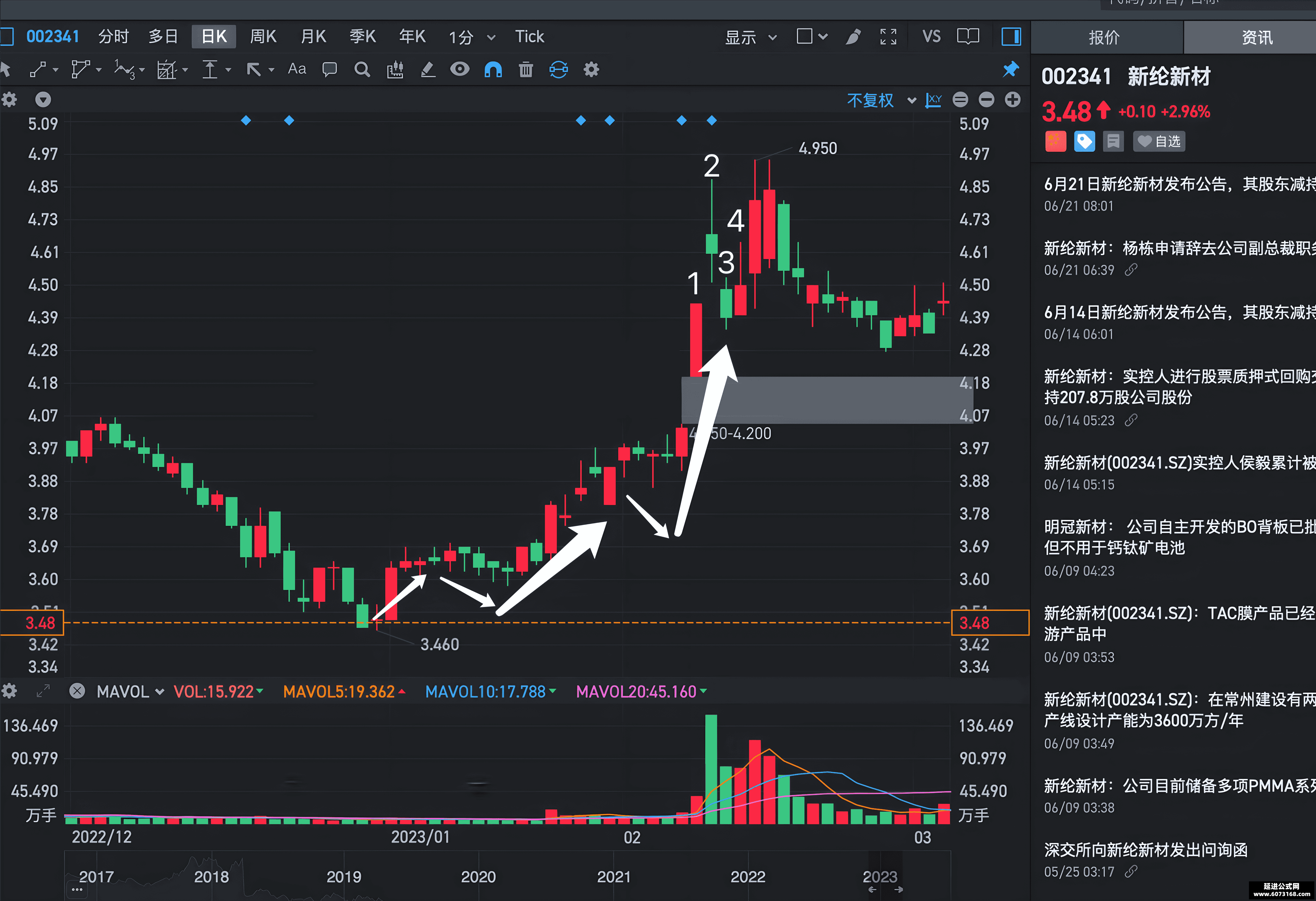This screenshot has height=901, width=1316.
Task: Add stock to 自选 favorites
Action: [x=1159, y=141]
